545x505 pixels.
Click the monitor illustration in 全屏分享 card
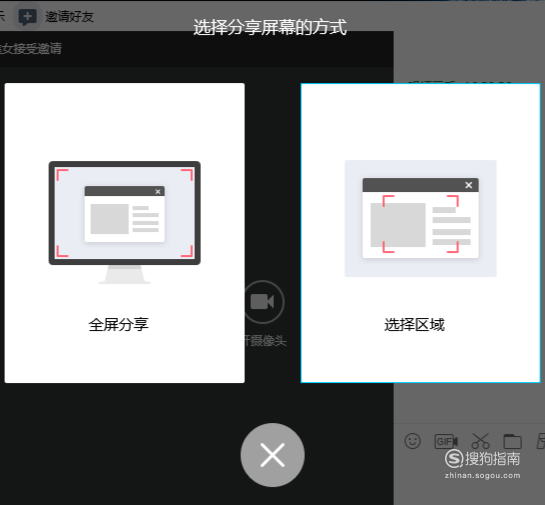[x=124, y=222]
